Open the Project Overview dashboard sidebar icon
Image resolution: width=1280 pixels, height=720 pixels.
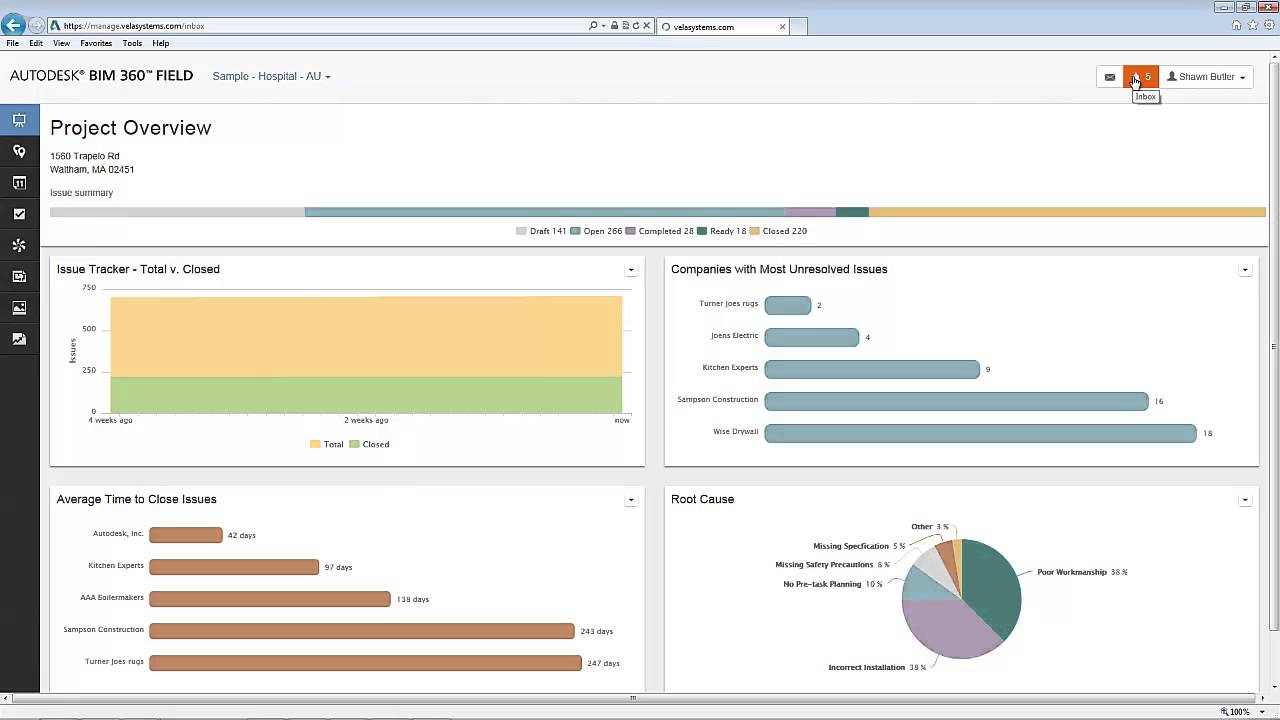(x=19, y=120)
